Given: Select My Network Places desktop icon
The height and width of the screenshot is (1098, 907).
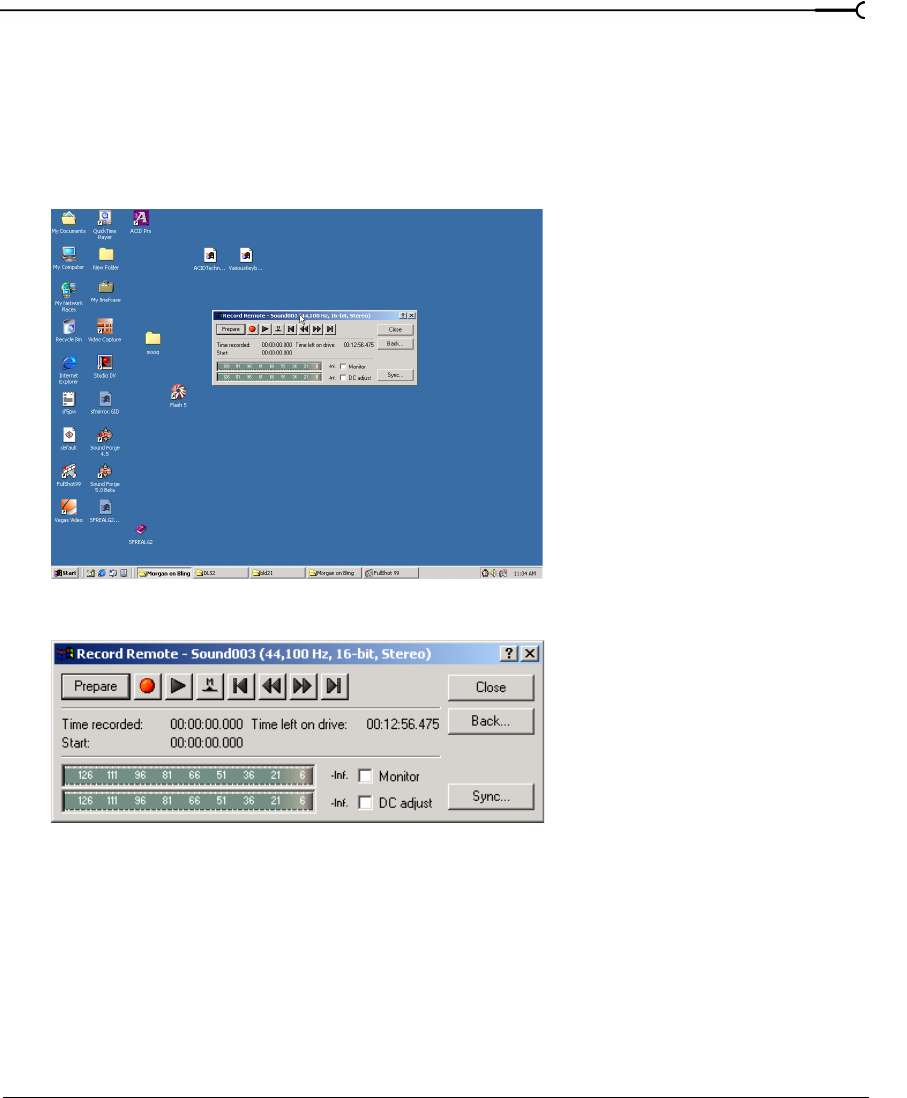Looking at the screenshot, I should pyautogui.click(x=69, y=297).
